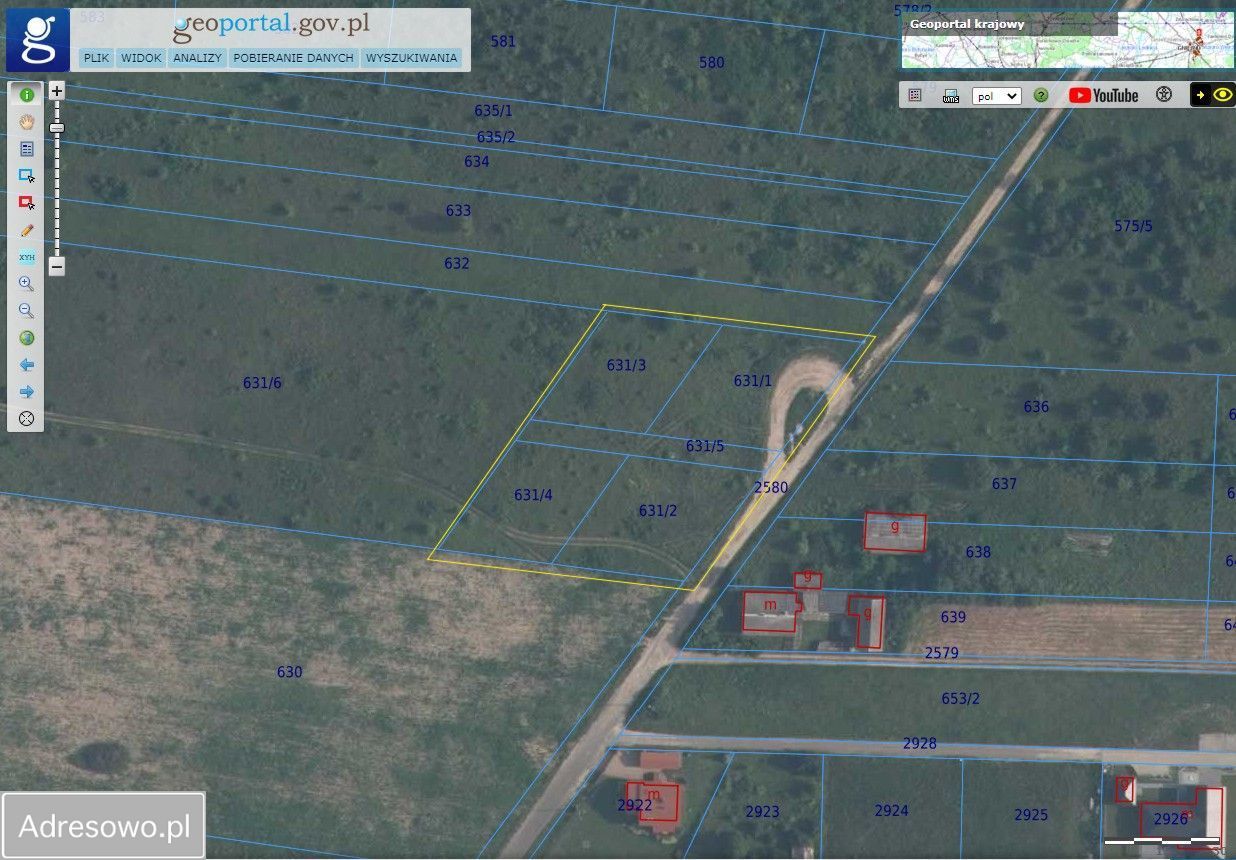Expand the ANALIZY menu
This screenshot has height=860, width=1236.
coord(197,58)
